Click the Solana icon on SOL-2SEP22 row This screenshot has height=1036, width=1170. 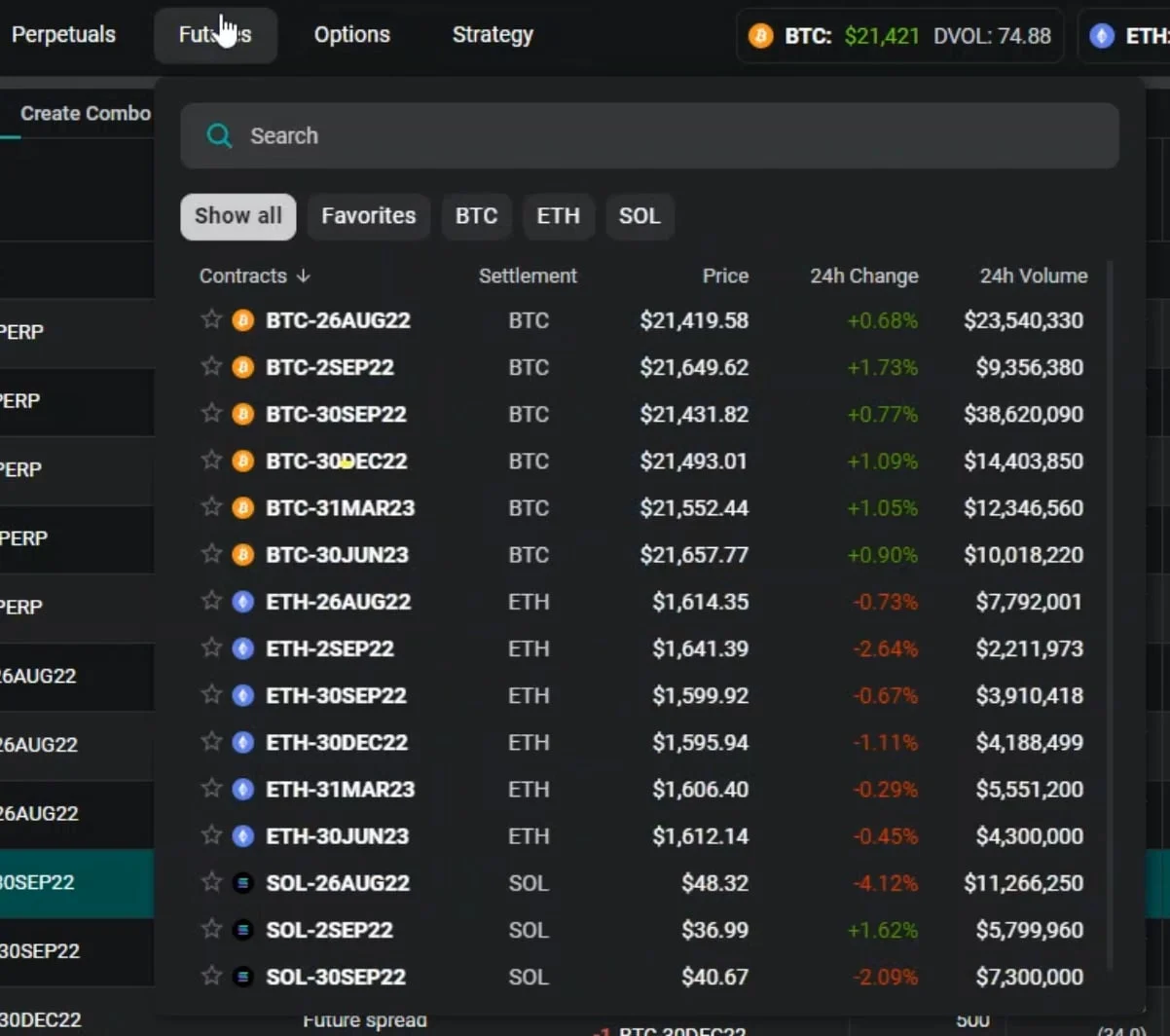pyautogui.click(x=243, y=930)
